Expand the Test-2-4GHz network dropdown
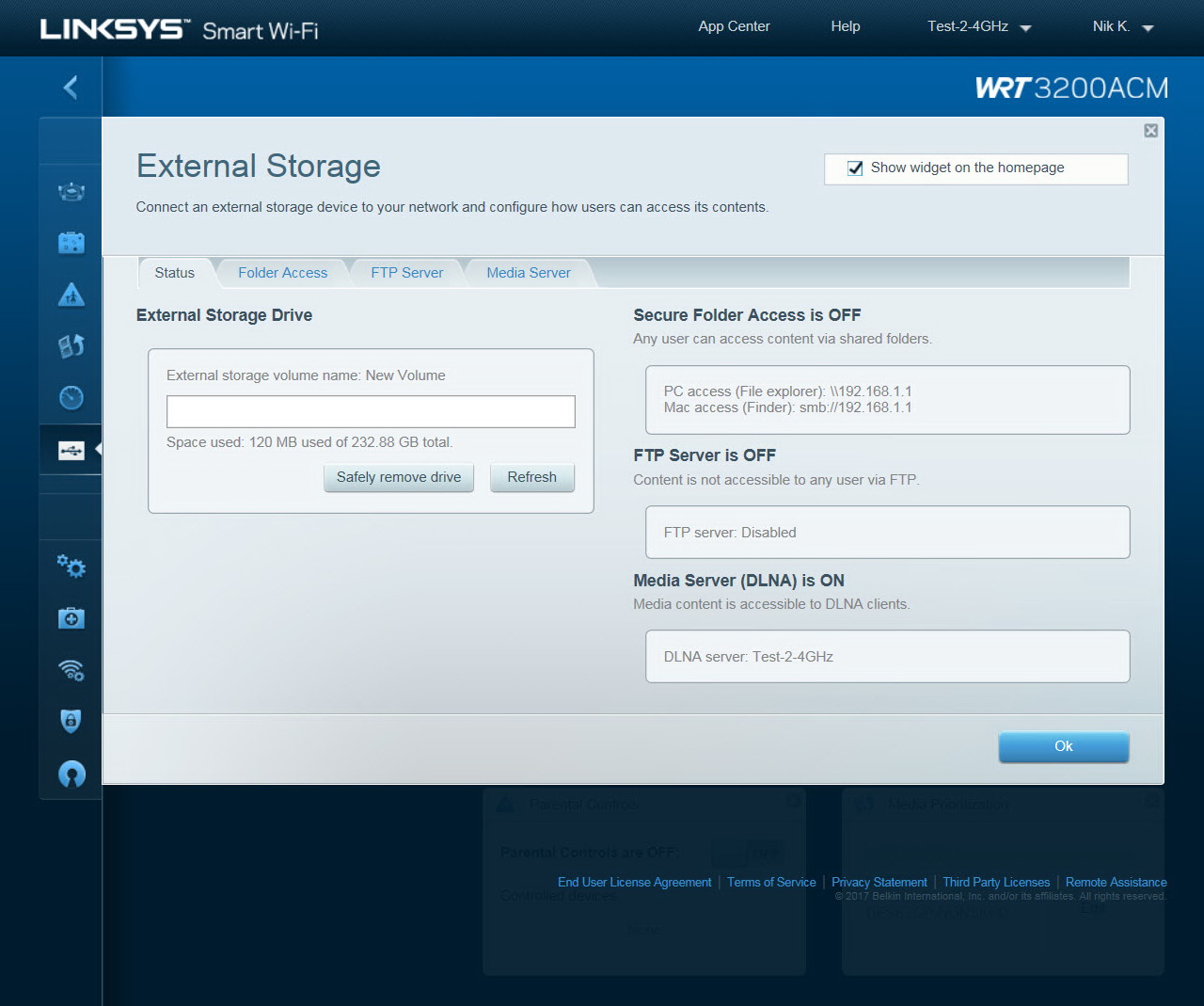 click(x=979, y=26)
